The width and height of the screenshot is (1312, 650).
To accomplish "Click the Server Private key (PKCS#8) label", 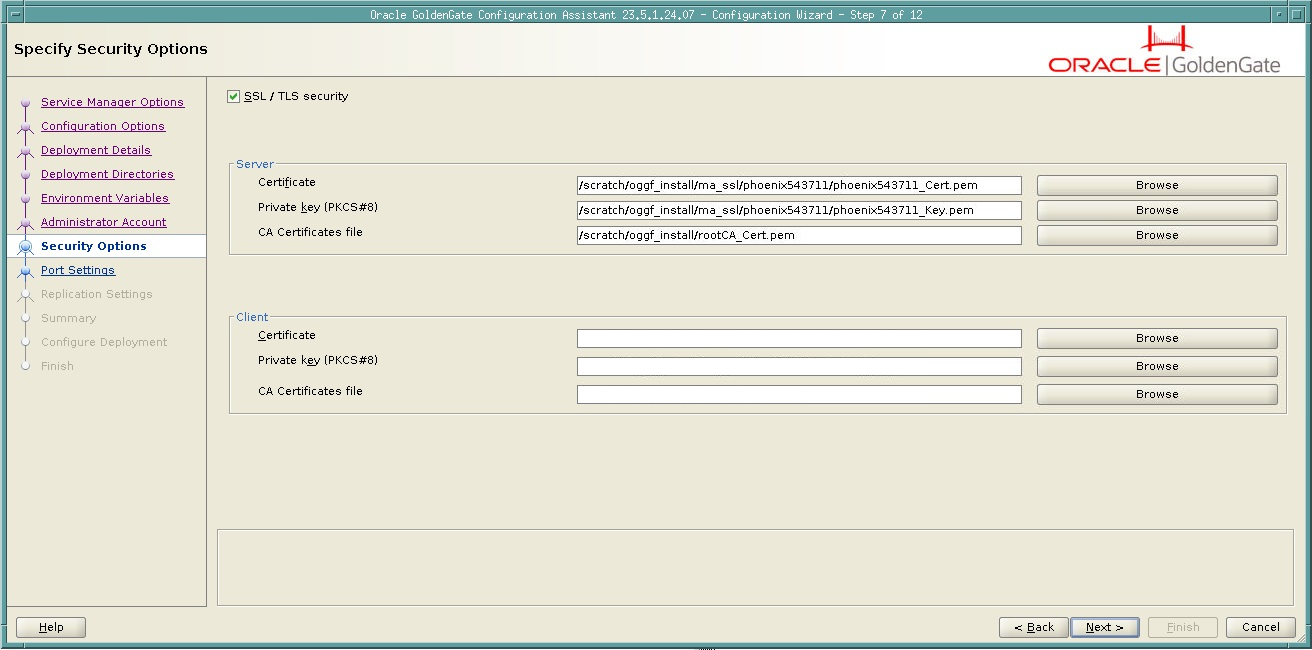I will [318, 207].
